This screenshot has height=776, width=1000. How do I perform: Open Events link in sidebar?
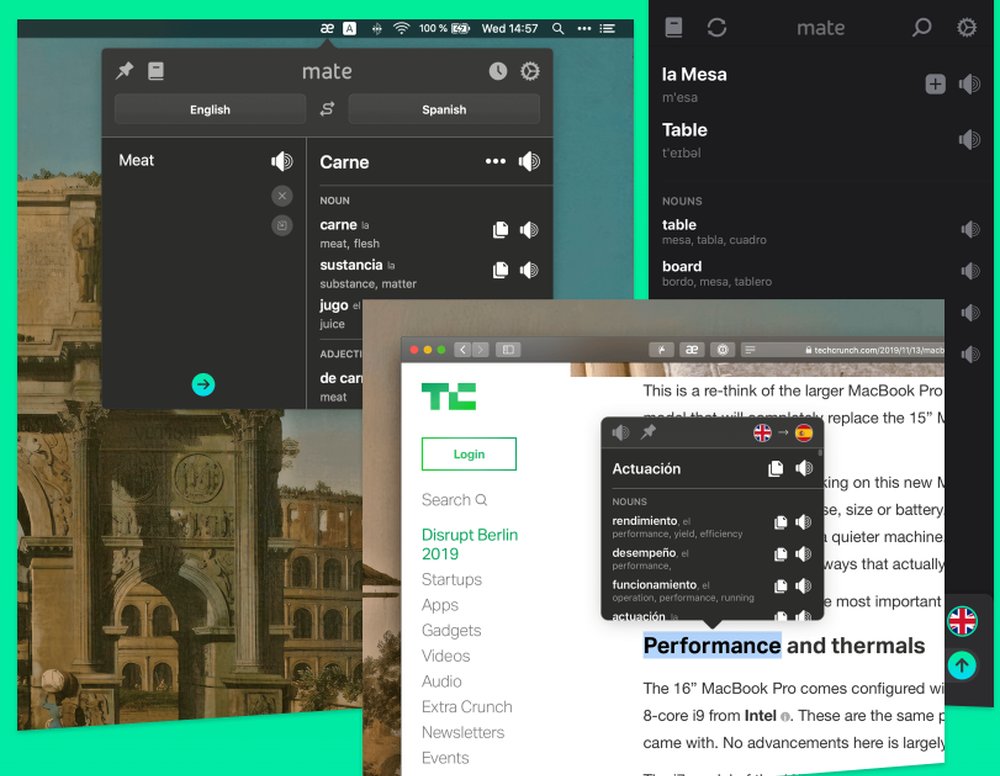[445, 758]
